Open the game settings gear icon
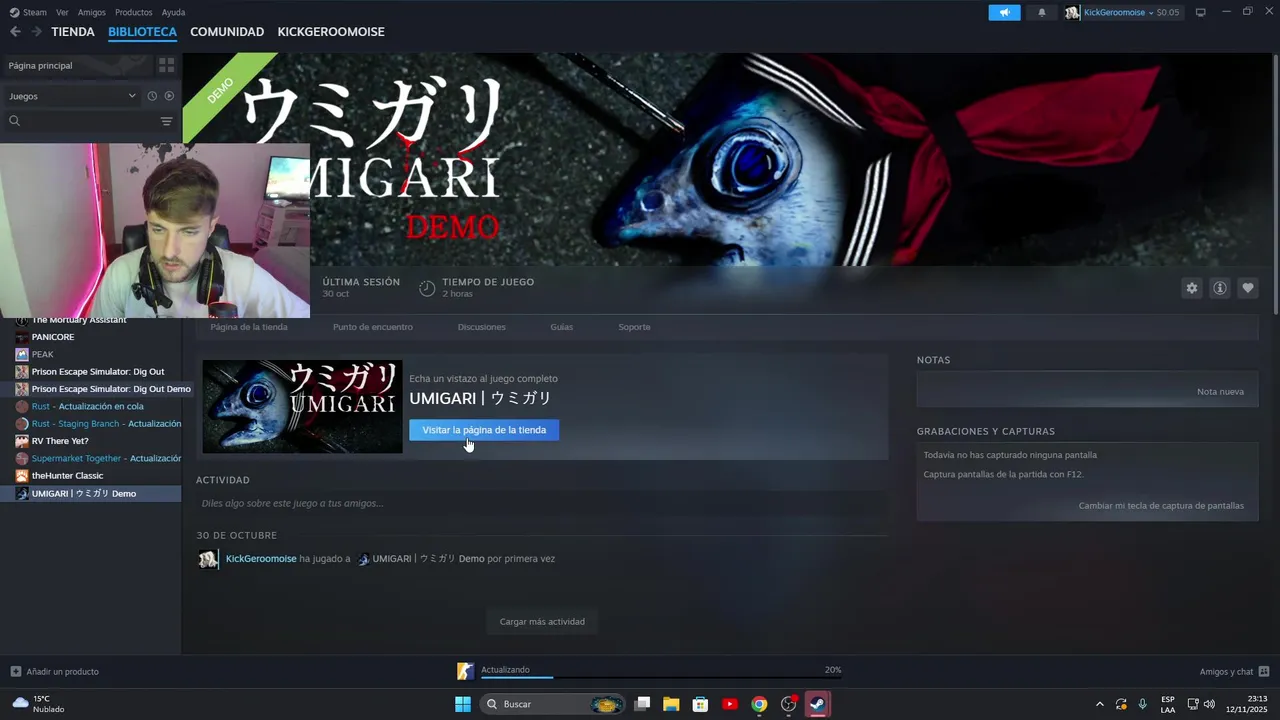 click(1191, 288)
